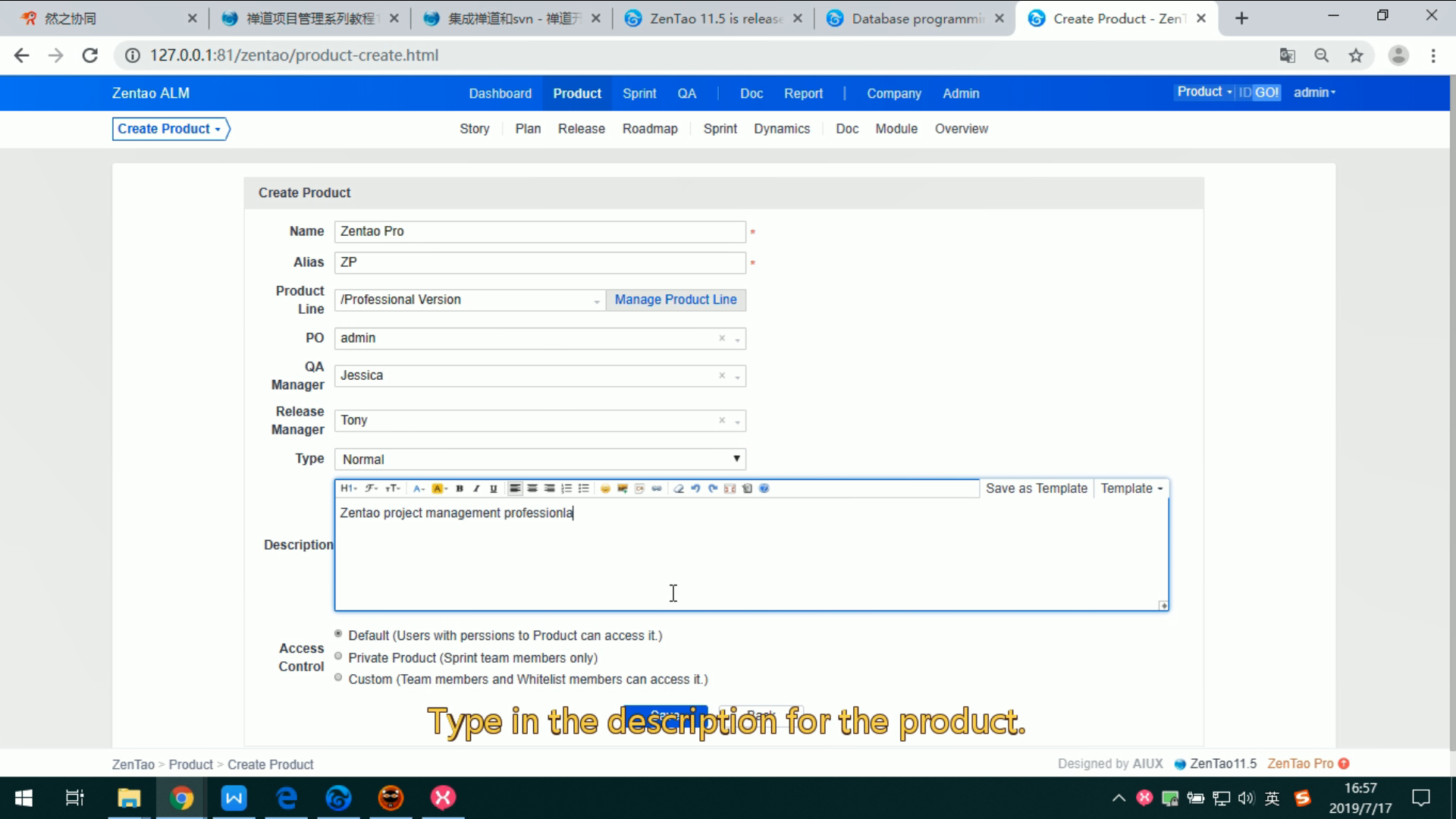The width and height of the screenshot is (1456, 819).
Task: Click GO! search button
Action: [x=1266, y=93]
